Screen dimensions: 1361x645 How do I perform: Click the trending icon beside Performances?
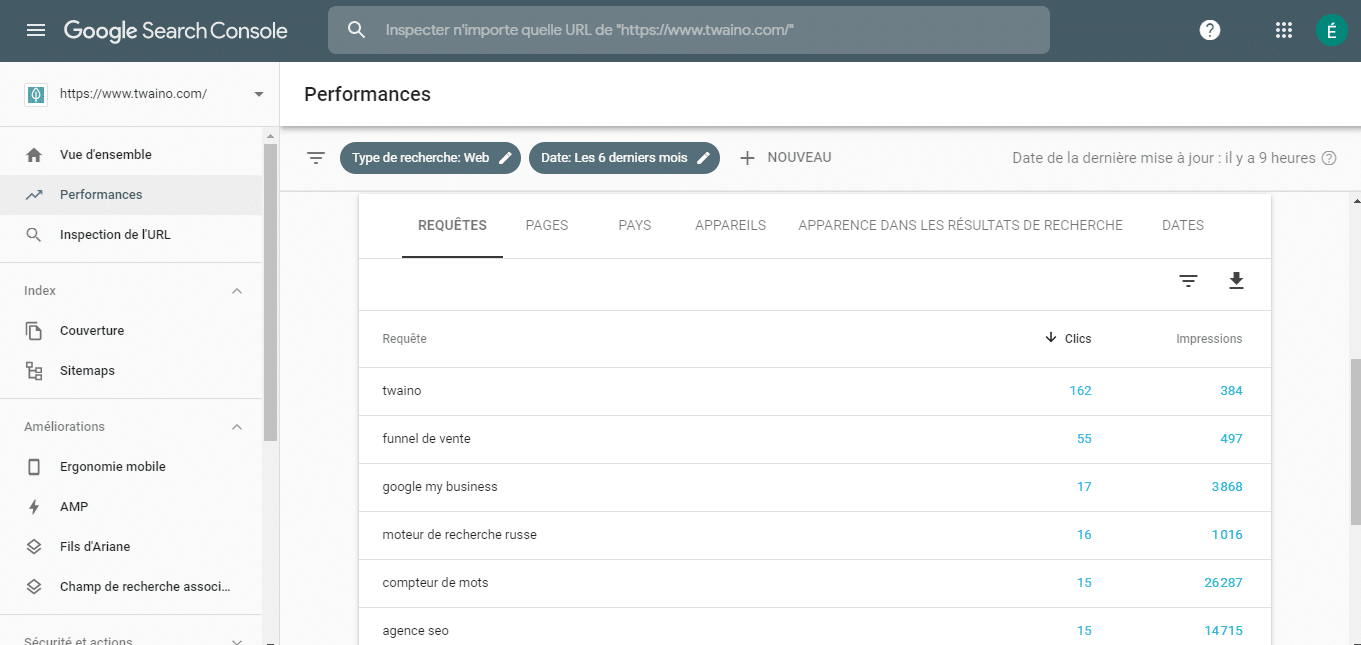[34, 195]
